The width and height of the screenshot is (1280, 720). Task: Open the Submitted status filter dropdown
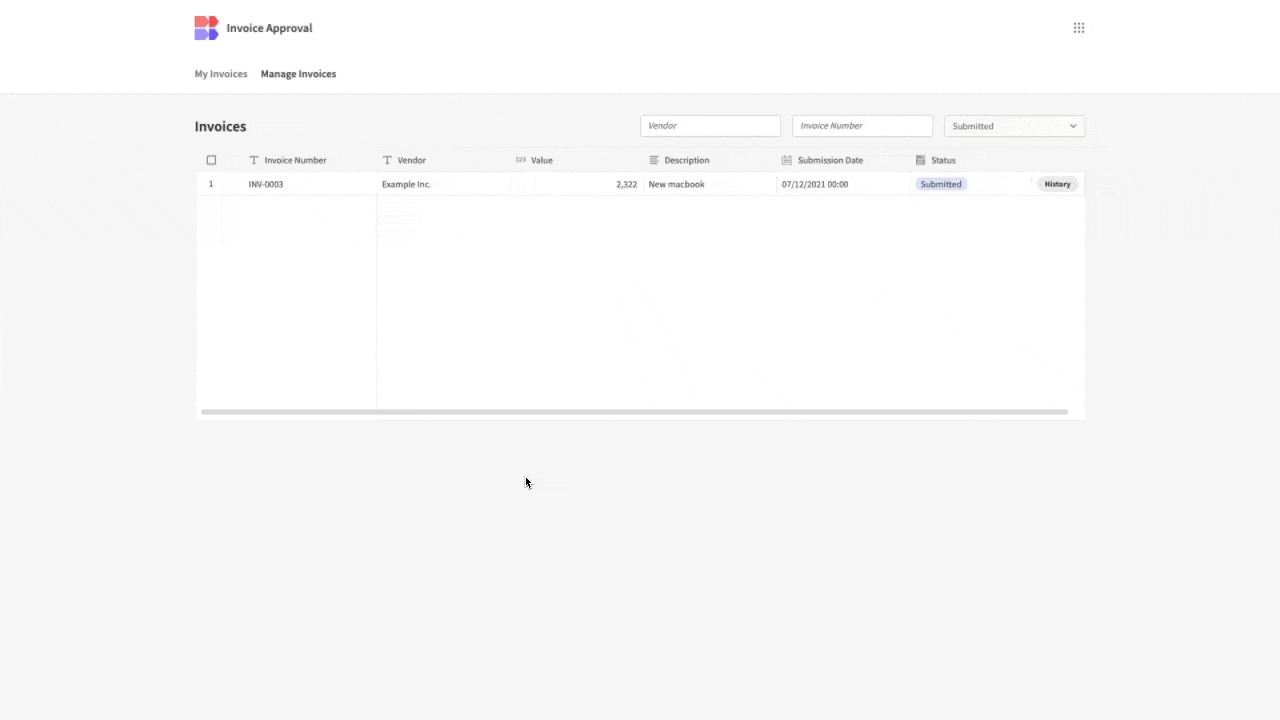1014,126
